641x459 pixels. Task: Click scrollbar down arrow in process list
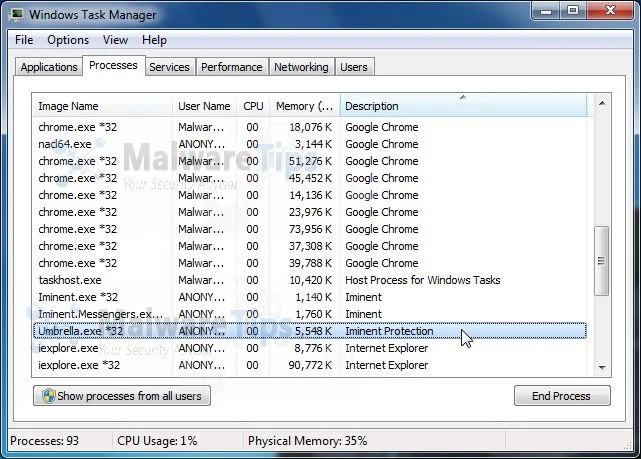pyautogui.click(x=602, y=367)
